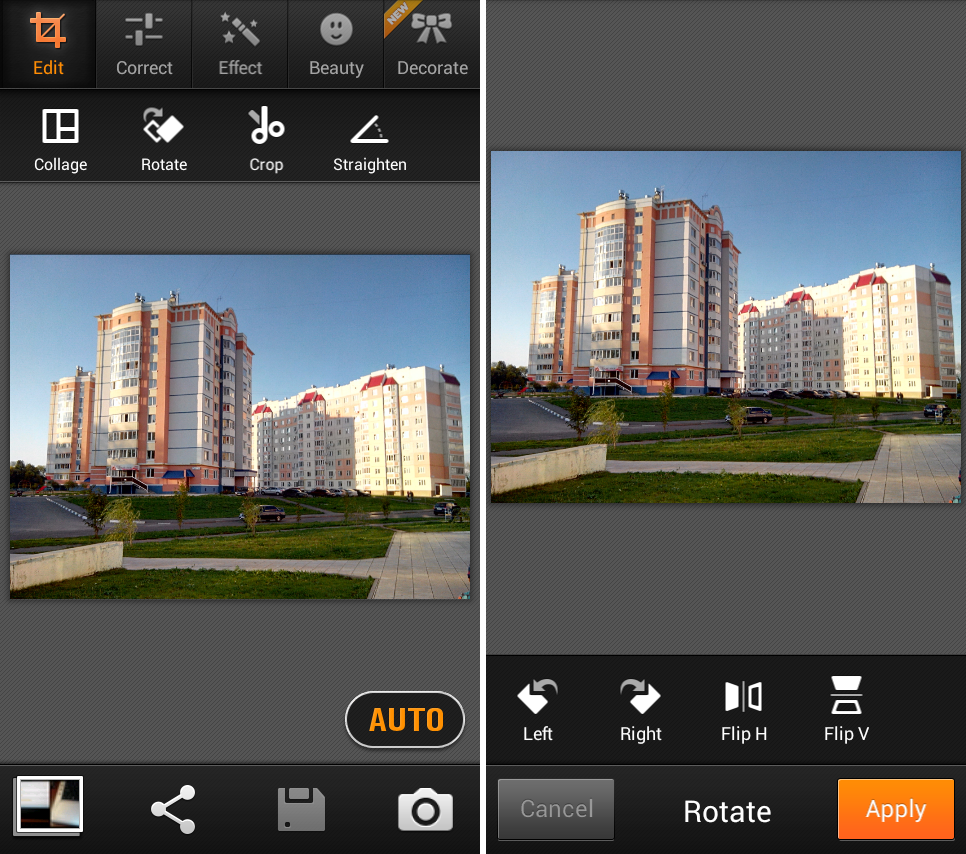This screenshot has height=854, width=966.
Task: Save photo with floppy disk icon
Action: coord(301,809)
